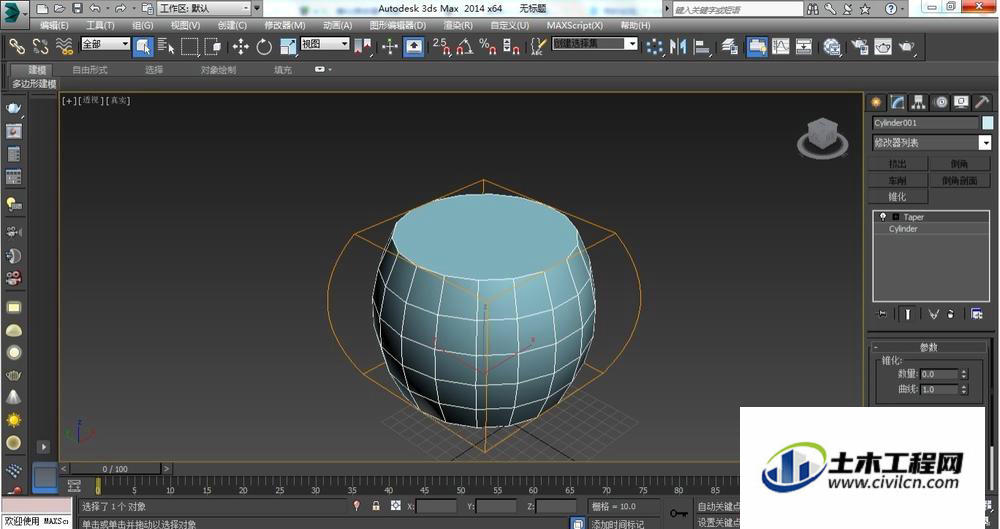Click the Lathe modifier button
This screenshot has width=1000, height=529.
897,181
